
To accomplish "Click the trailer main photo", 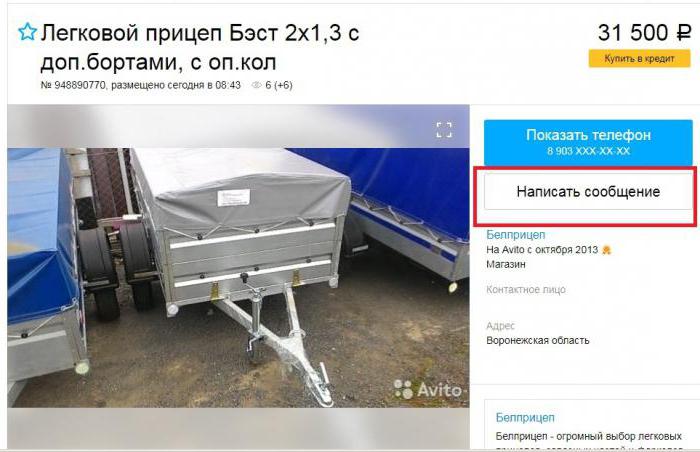I will click(238, 277).
